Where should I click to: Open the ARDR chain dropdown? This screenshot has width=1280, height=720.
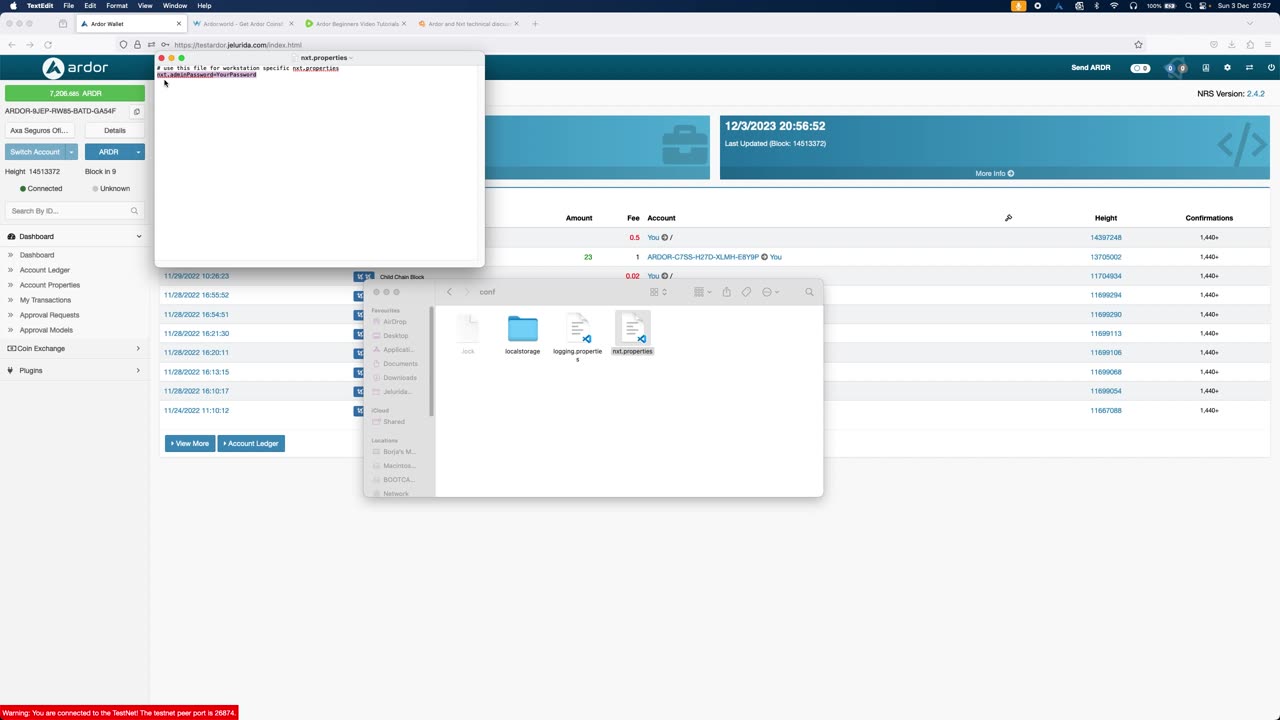click(138, 152)
